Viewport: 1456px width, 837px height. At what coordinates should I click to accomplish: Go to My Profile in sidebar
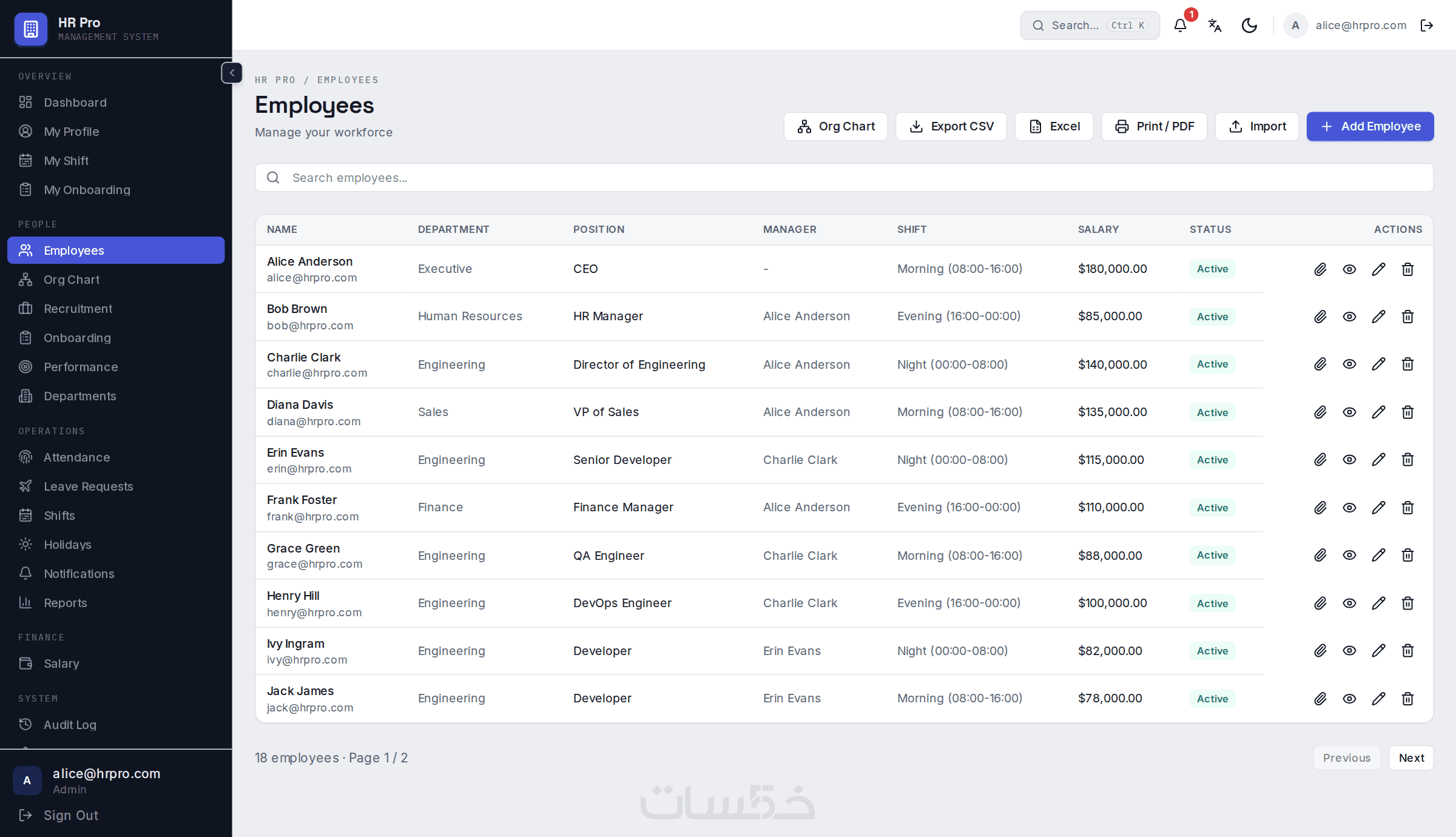[x=116, y=132]
